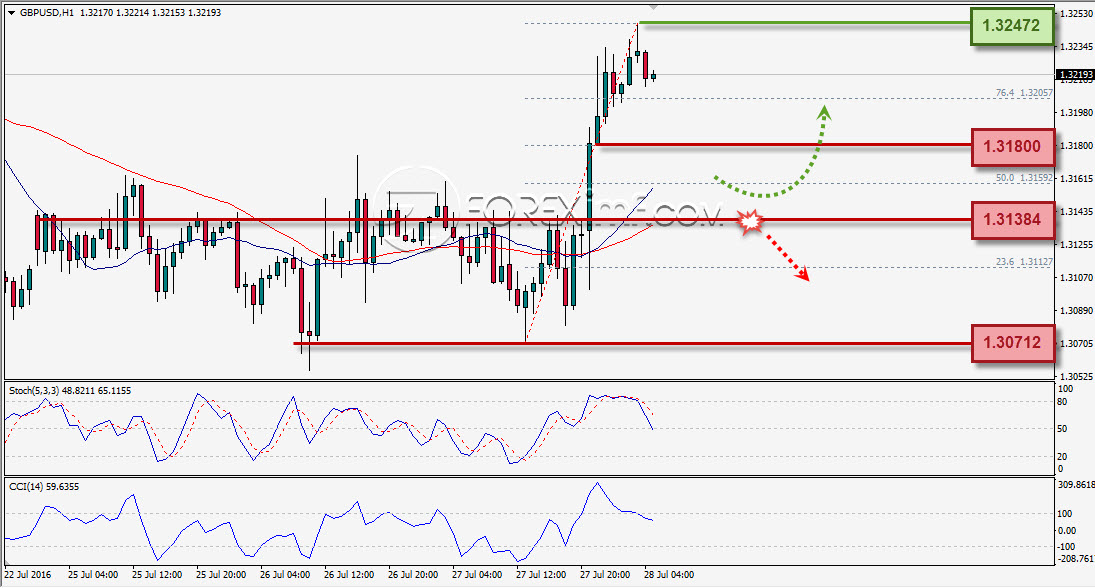Click the 22 Jul 2016 date label
1095x588 pixels.
coord(28,575)
